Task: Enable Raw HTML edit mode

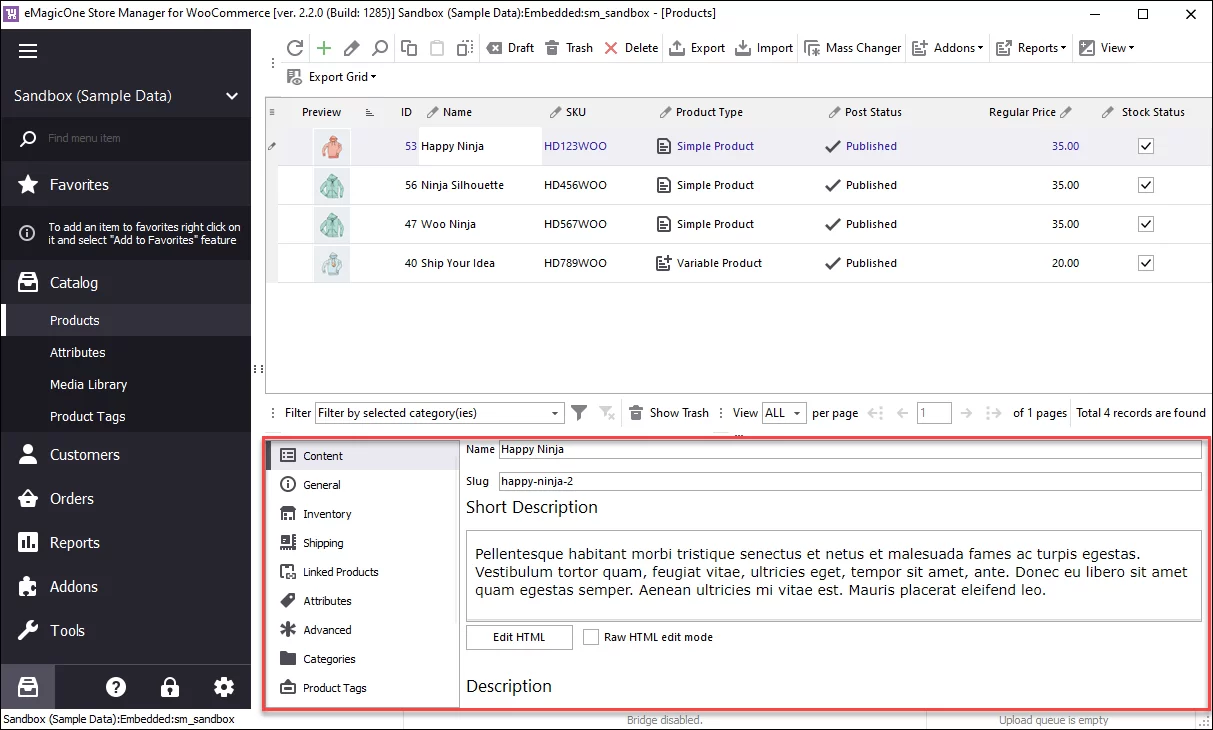Action: [590, 636]
